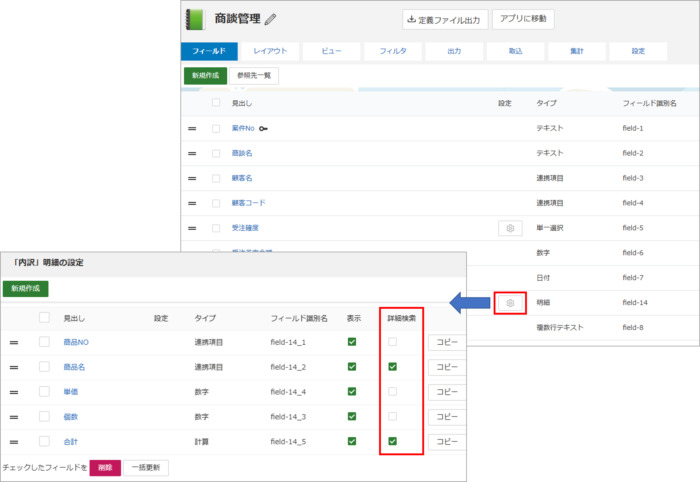Open the 商品NO field link
This screenshot has height=482, width=700.
(x=76, y=342)
